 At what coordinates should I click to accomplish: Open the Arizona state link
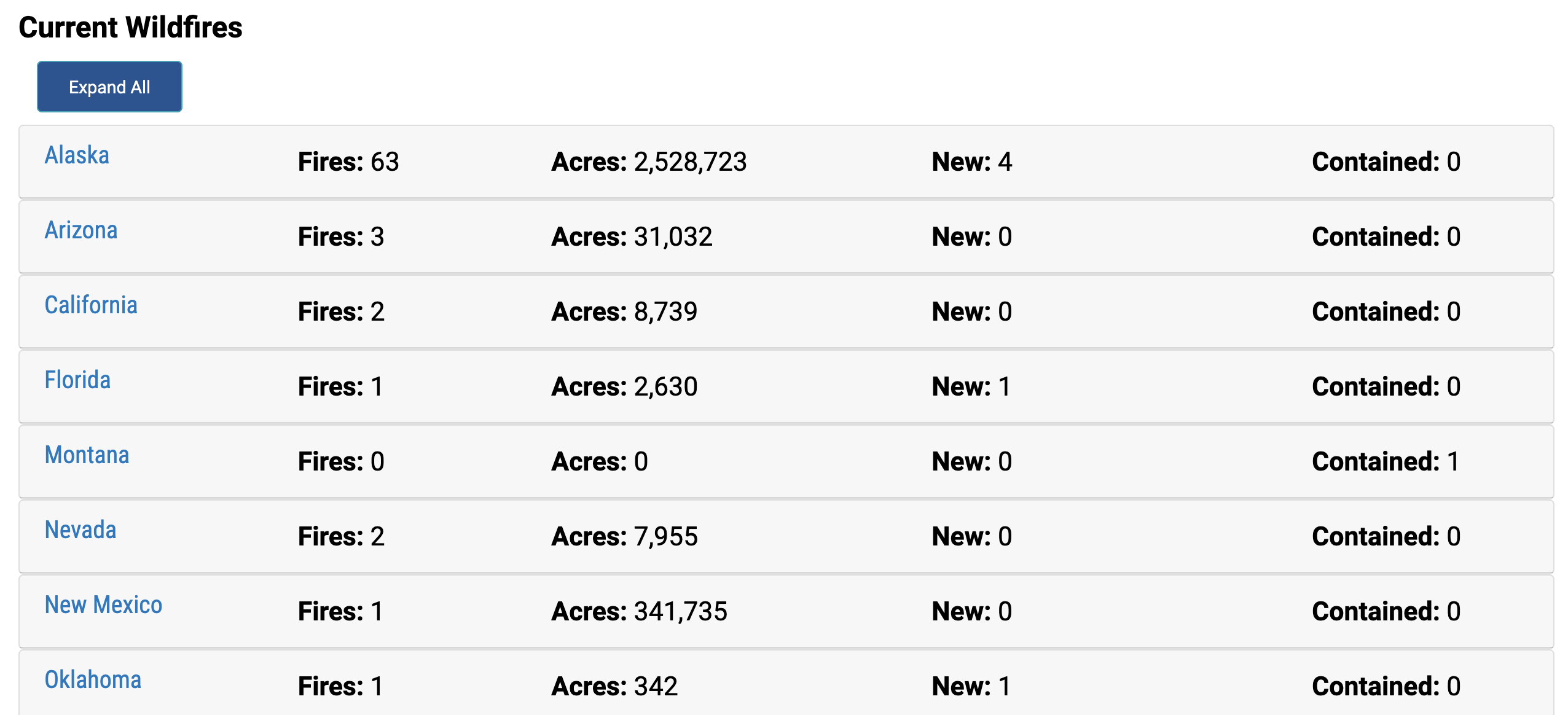tap(81, 230)
